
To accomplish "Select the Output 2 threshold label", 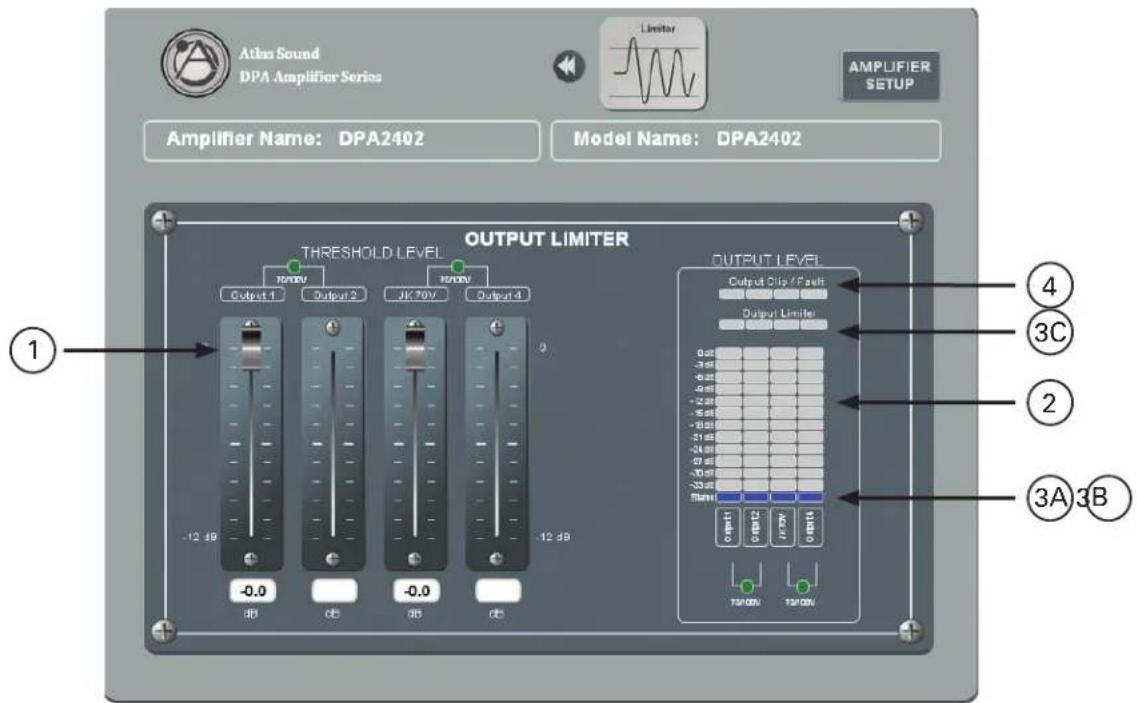I will point(334,295).
